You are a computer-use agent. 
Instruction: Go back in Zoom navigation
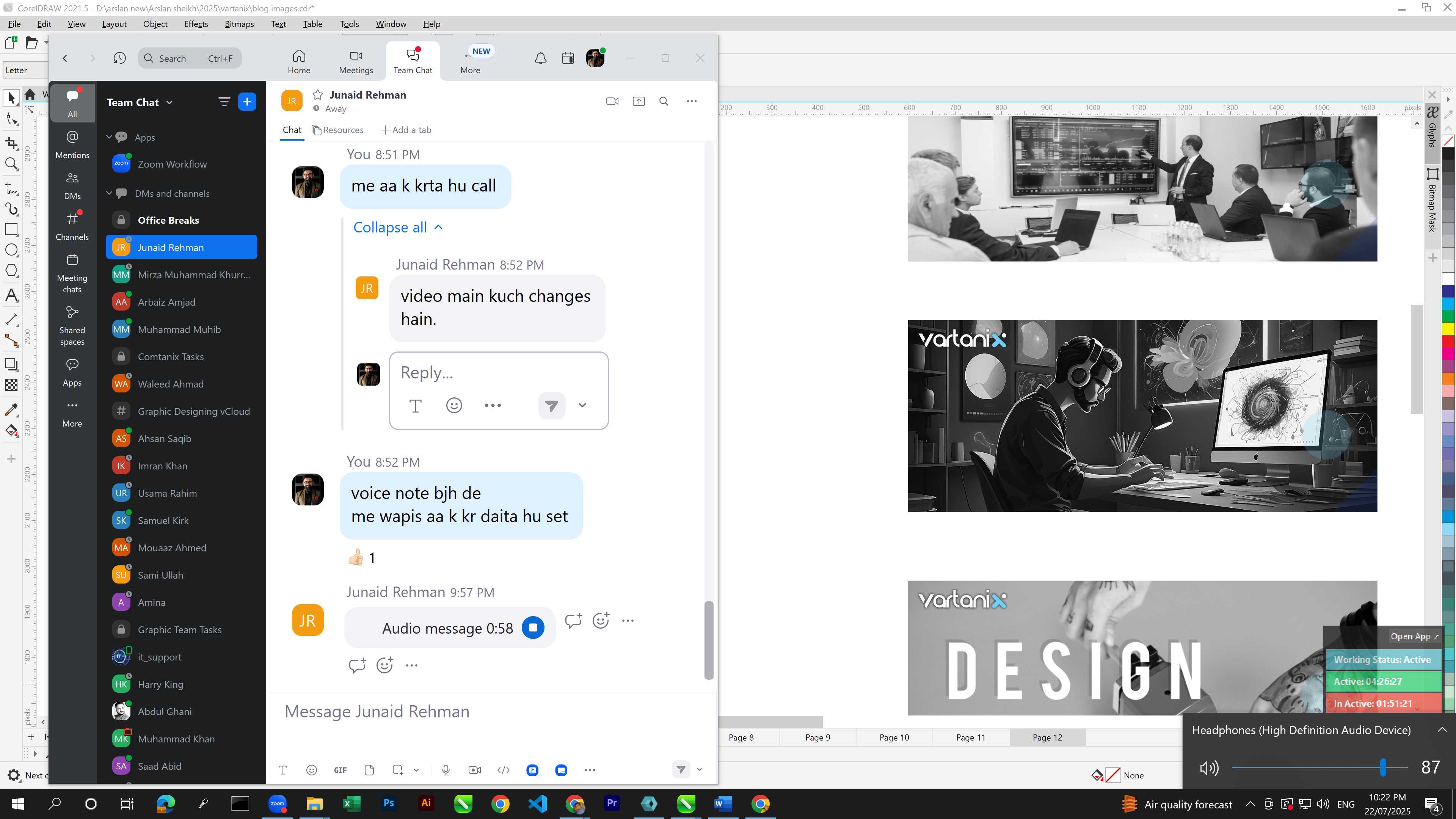(65, 58)
